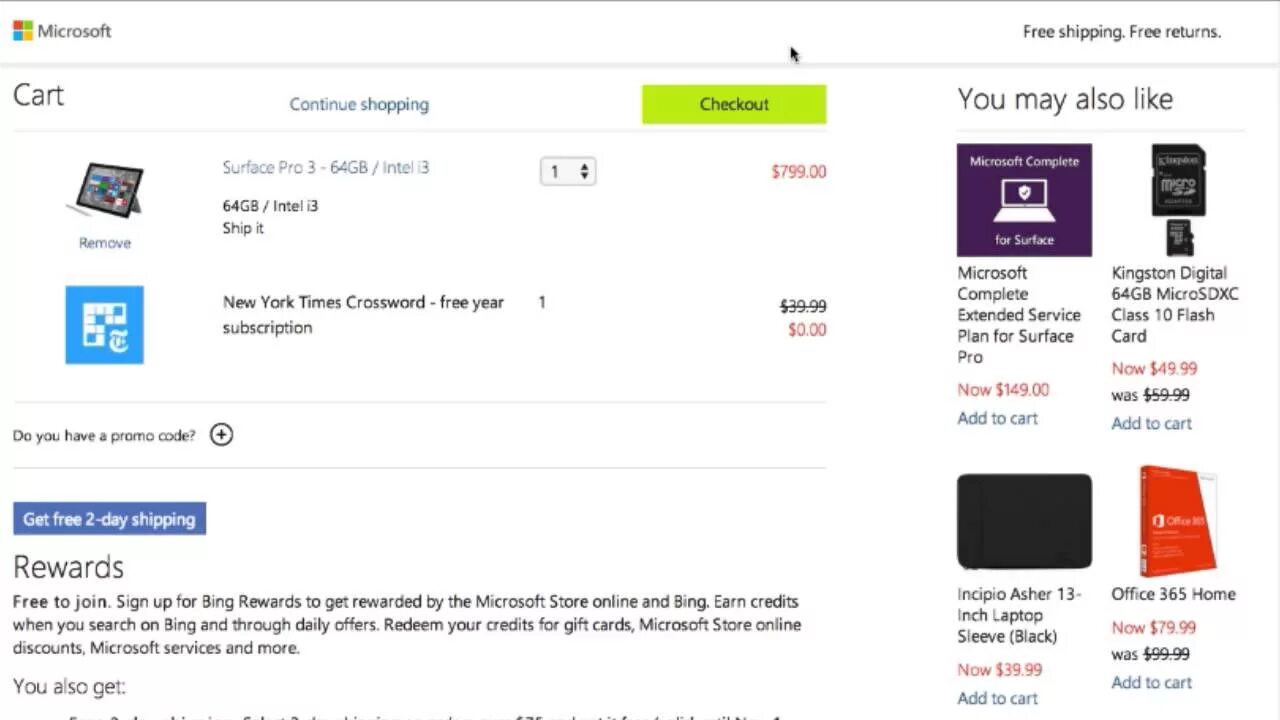Click the Get free 2-day shipping button
This screenshot has height=720, width=1280.
(109, 519)
